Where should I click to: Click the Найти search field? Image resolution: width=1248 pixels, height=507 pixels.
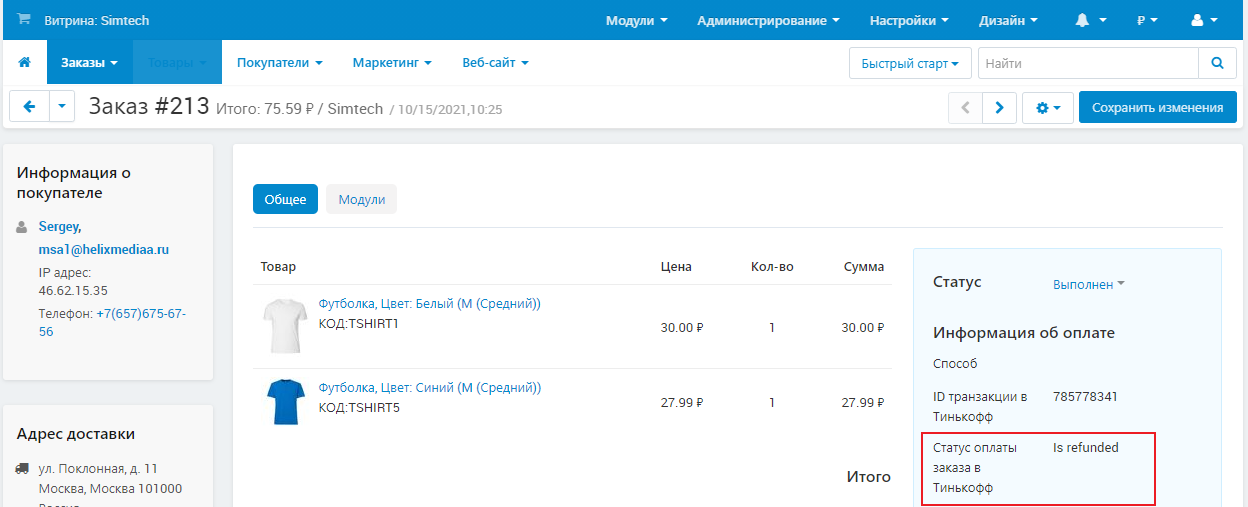1088,63
